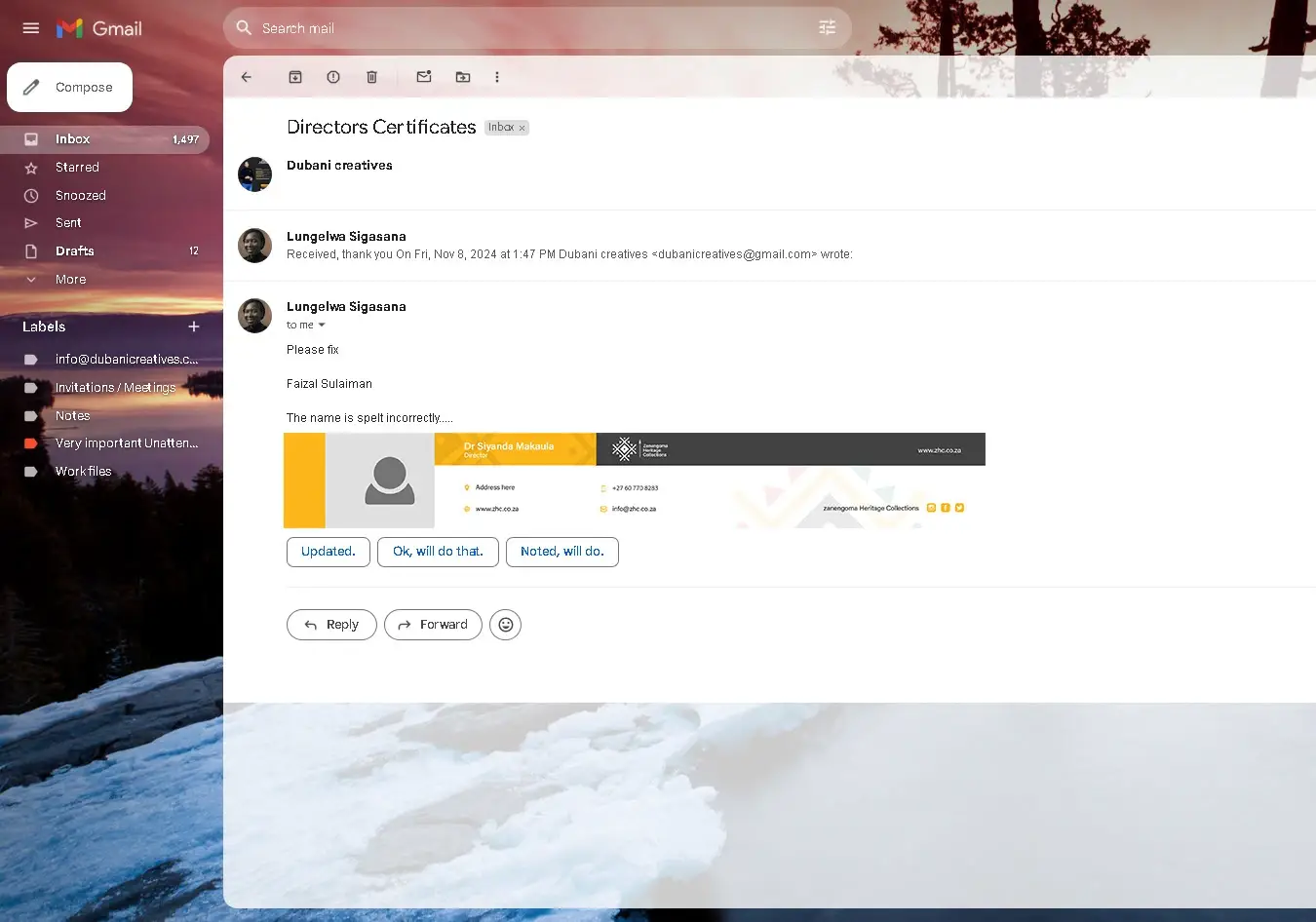Archive this email conversation
1316x922 pixels.
click(x=295, y=77)
